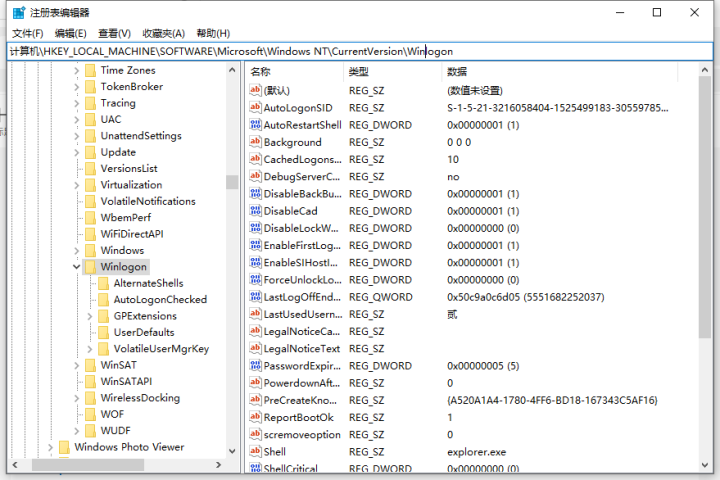Screen dimensions: 720x480
Task: Click values pane scroll-down arrow
Action: click(x=705, y=465)
